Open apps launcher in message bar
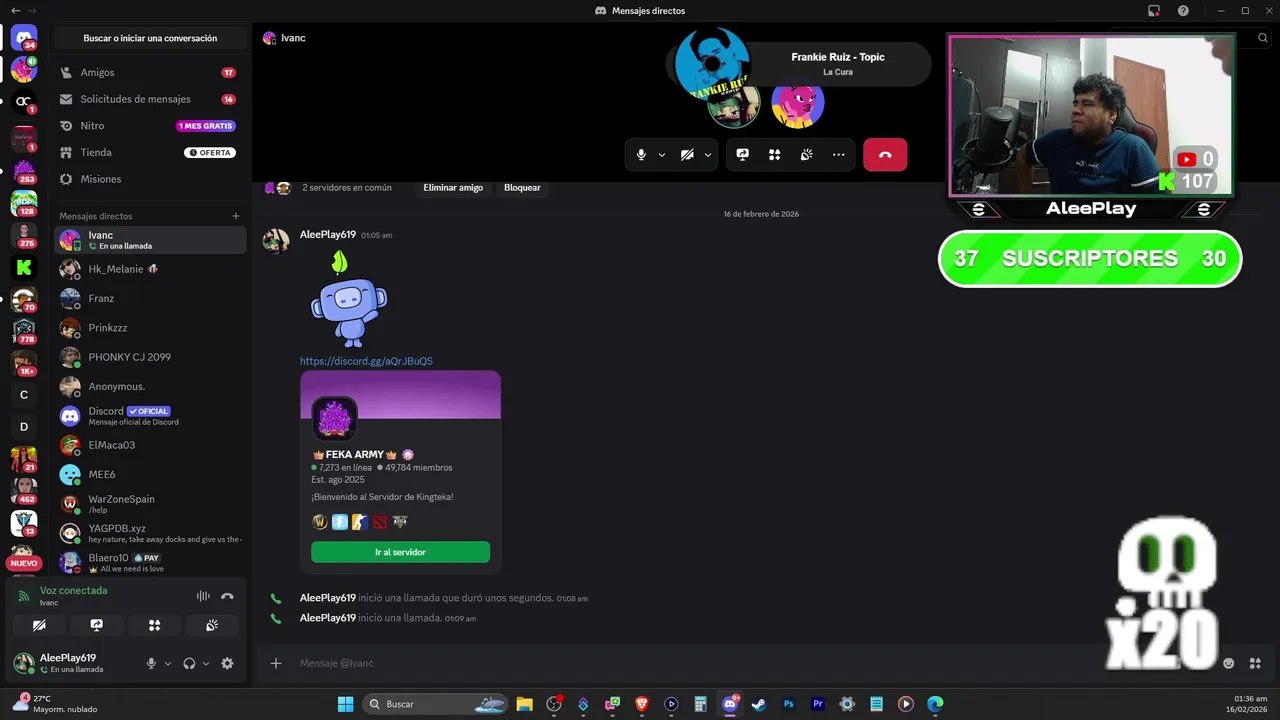Image resolution: width=1280 pixels, height=720 pixels. (x=1255, y=663)
